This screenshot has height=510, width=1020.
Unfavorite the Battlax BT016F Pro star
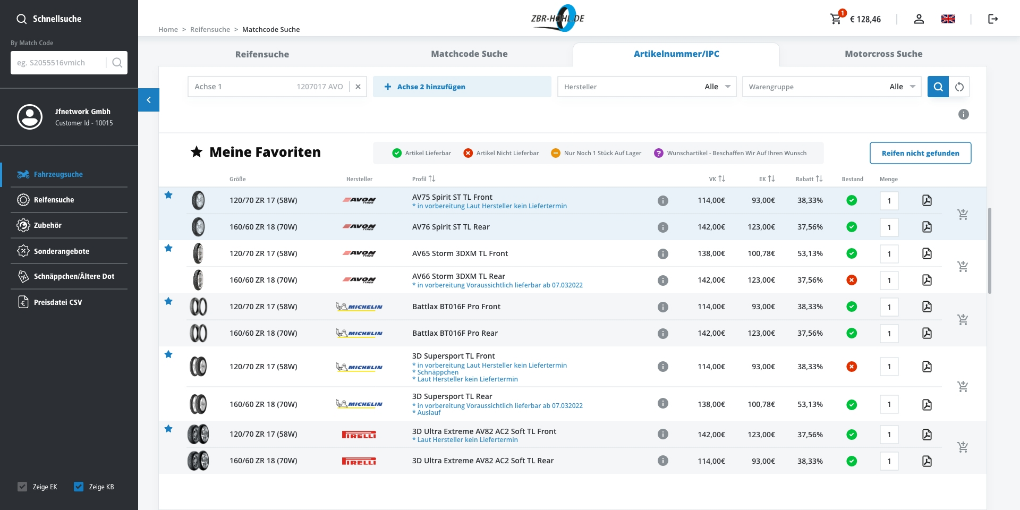[x=168, y=301]
